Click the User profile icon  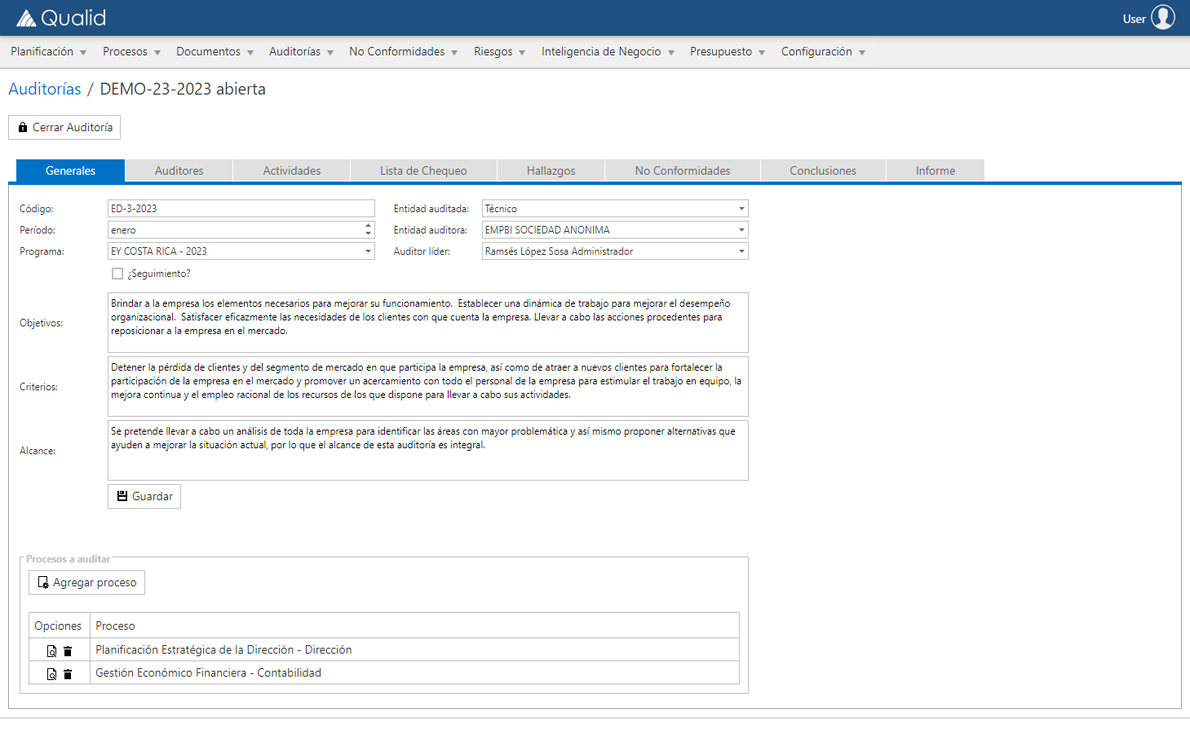(1161, 17)
